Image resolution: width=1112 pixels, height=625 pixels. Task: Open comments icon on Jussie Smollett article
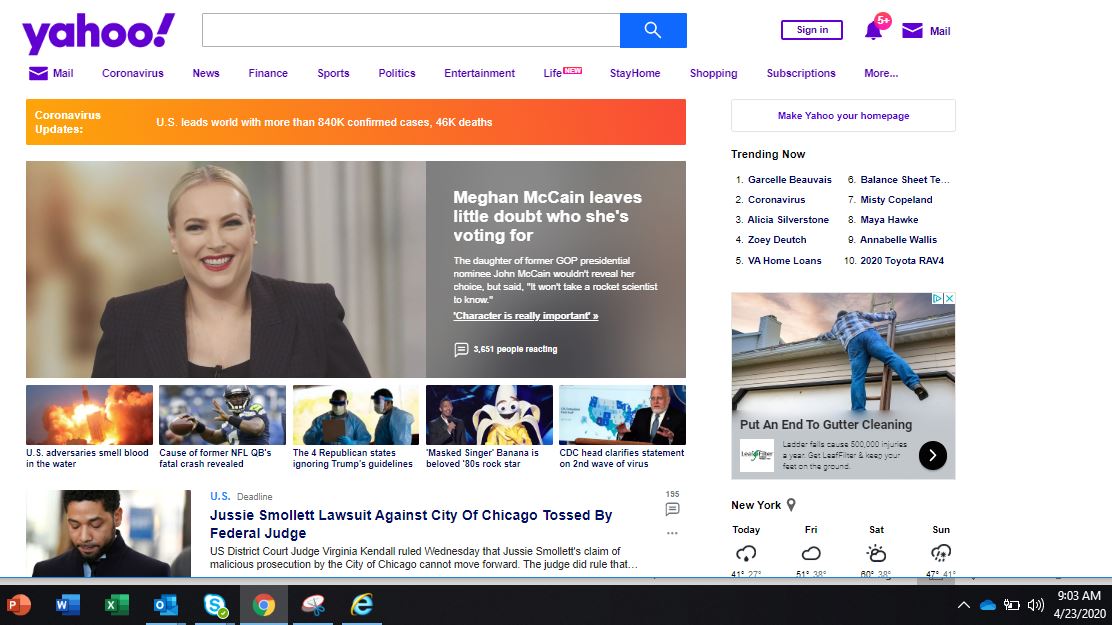tap(672, 509)
